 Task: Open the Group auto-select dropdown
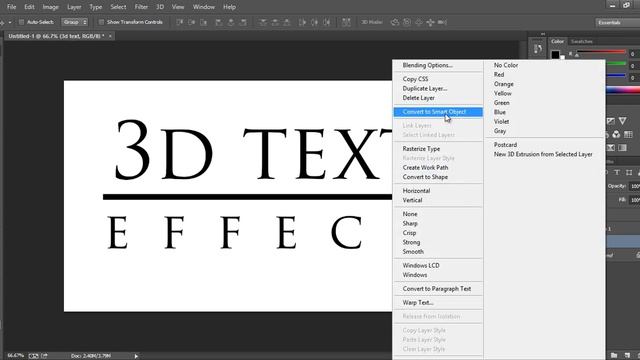(x=74, y=22)
